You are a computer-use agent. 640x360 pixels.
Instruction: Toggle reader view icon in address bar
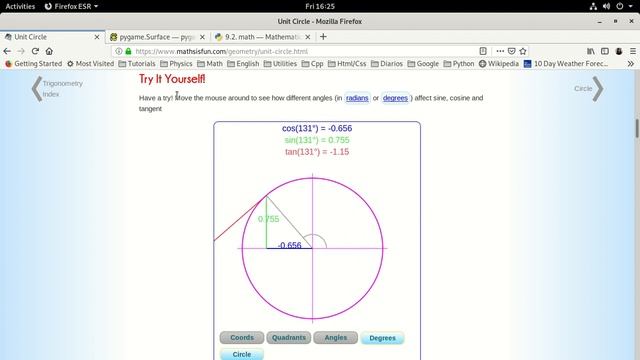483,51
